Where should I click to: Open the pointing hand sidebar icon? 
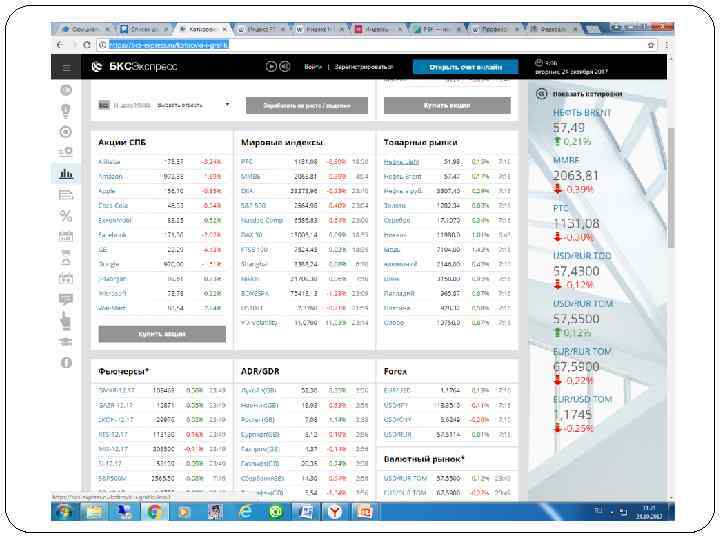coord(66,321)
